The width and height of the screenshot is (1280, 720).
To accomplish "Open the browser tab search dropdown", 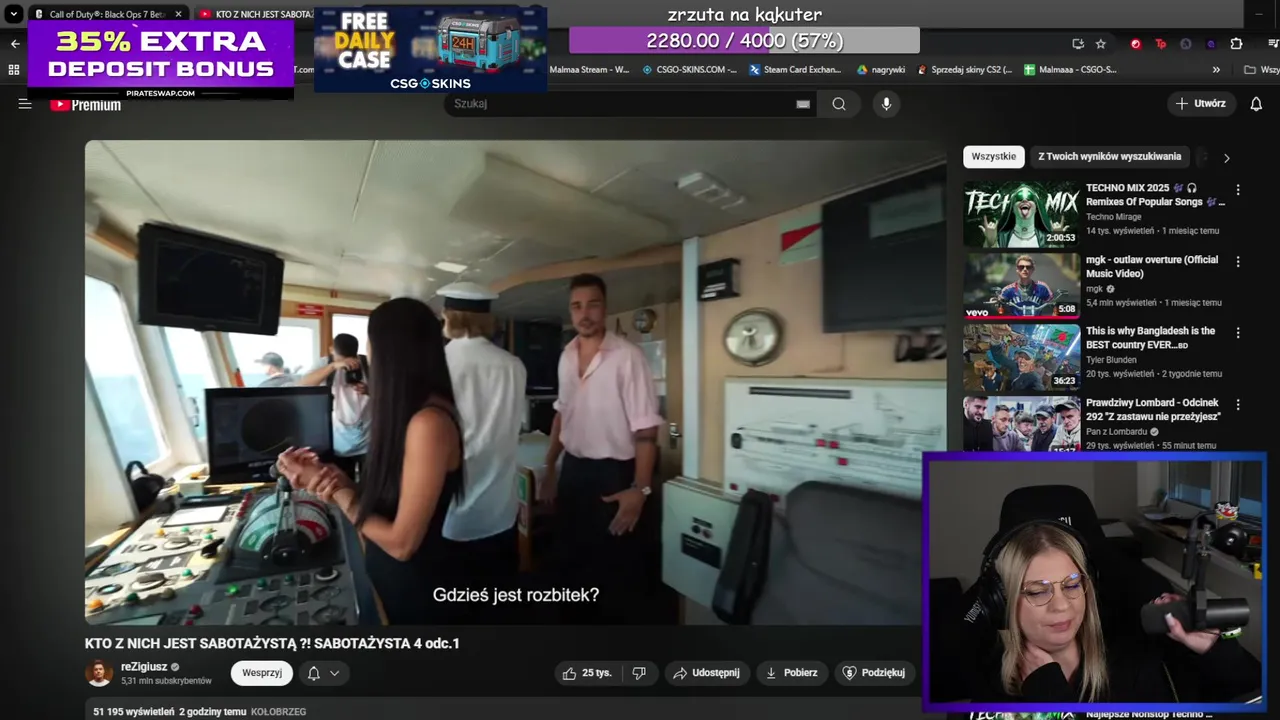I will tap(13, 14).
